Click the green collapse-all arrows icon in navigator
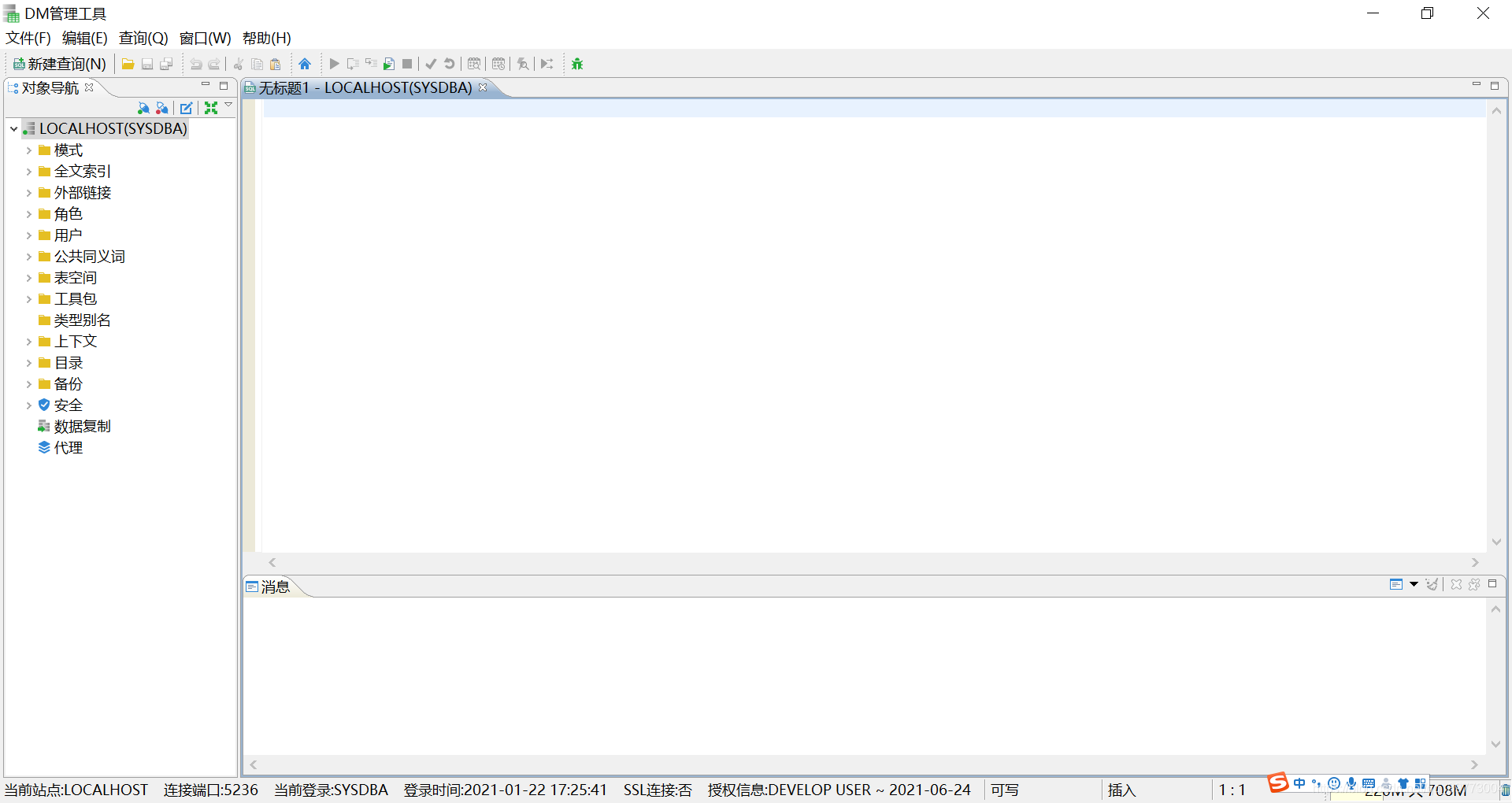 tap(211, 108)
